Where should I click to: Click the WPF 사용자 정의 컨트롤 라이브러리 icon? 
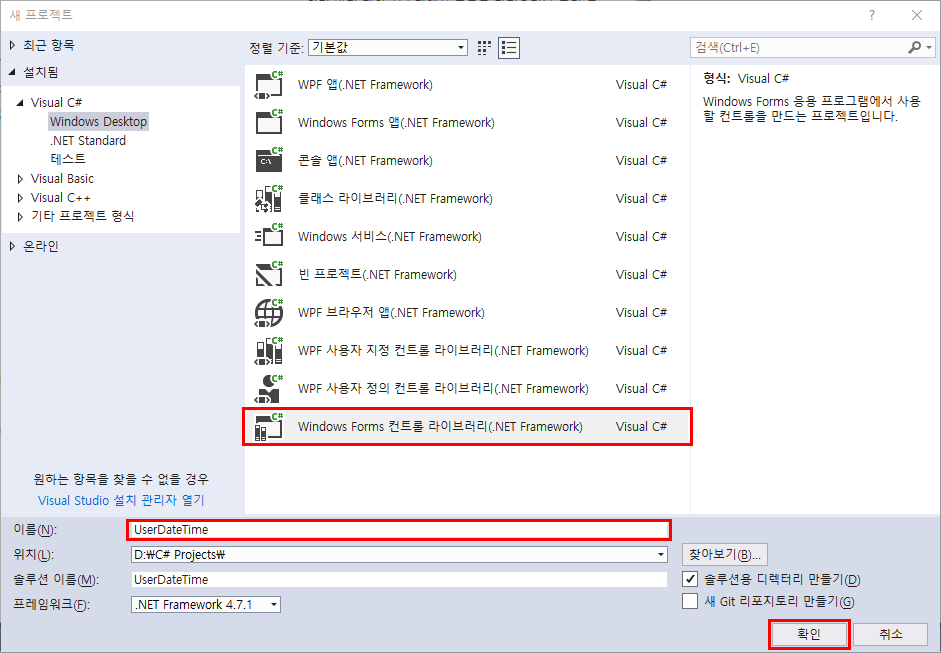(269, 388)
